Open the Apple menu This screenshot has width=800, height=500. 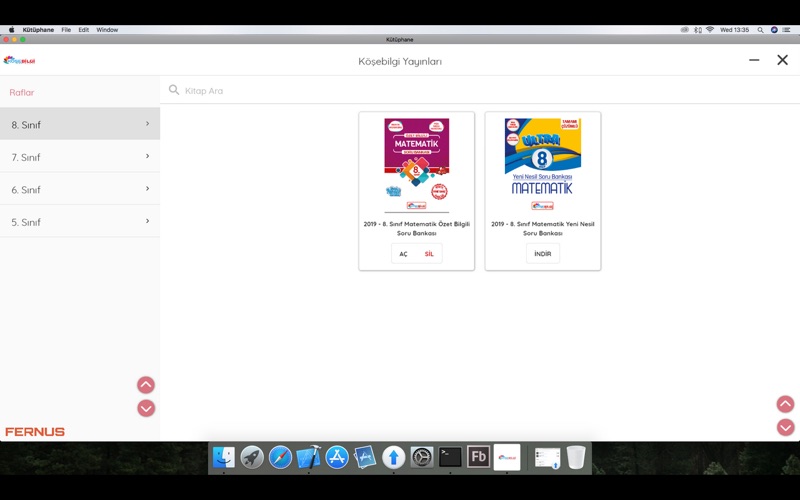coord(11,30)
